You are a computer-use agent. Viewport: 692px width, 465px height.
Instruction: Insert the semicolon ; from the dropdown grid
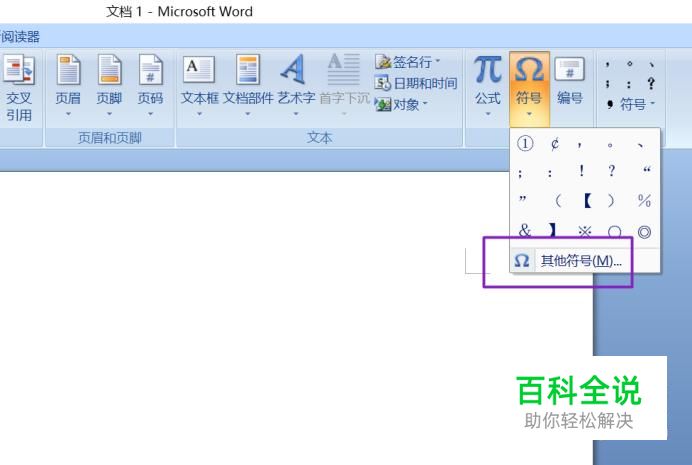tap(521, 173)
